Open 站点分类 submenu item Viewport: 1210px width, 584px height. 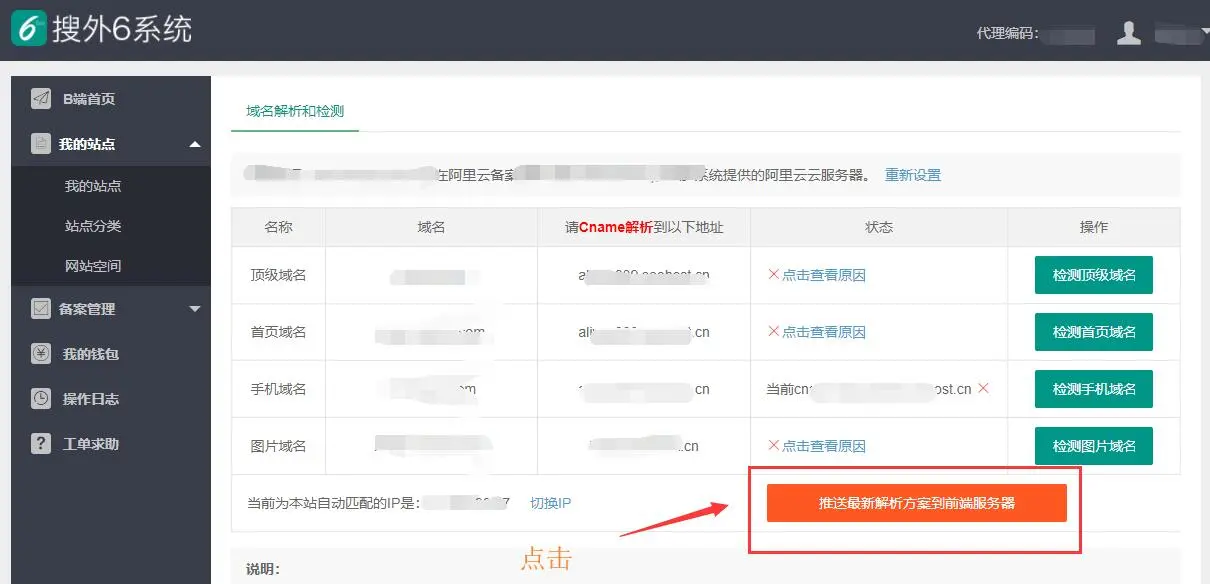93,226
